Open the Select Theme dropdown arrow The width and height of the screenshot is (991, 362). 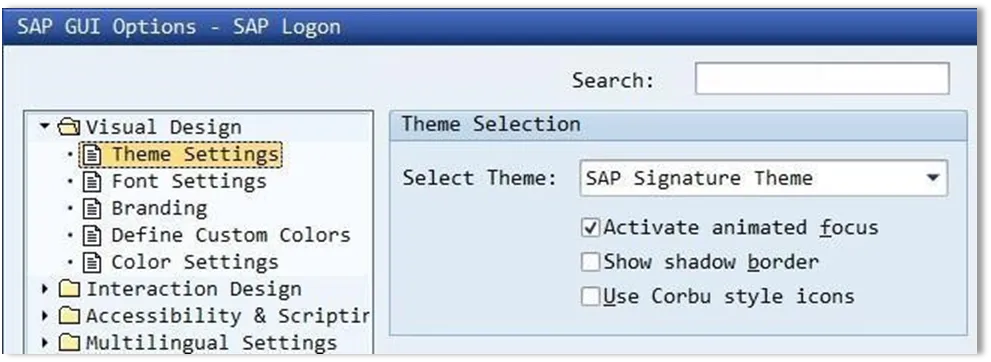(x=933, y=178)
